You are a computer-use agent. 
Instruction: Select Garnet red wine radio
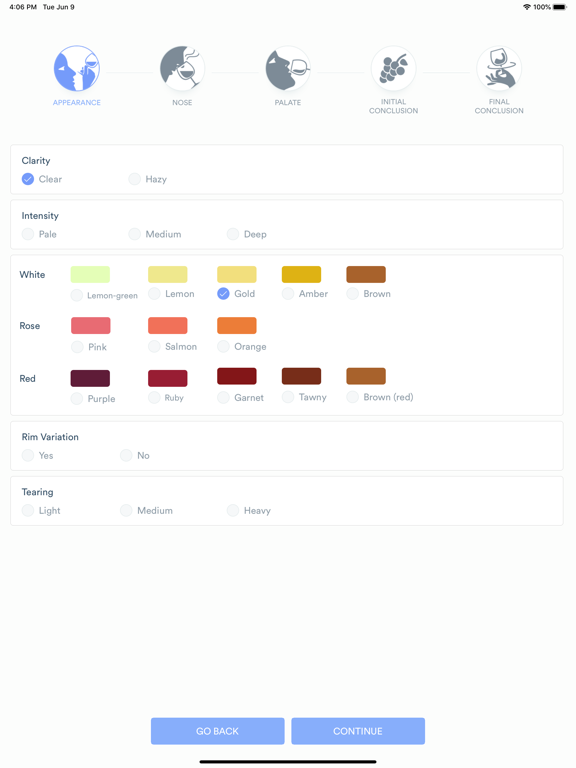(x=223, y=398)
